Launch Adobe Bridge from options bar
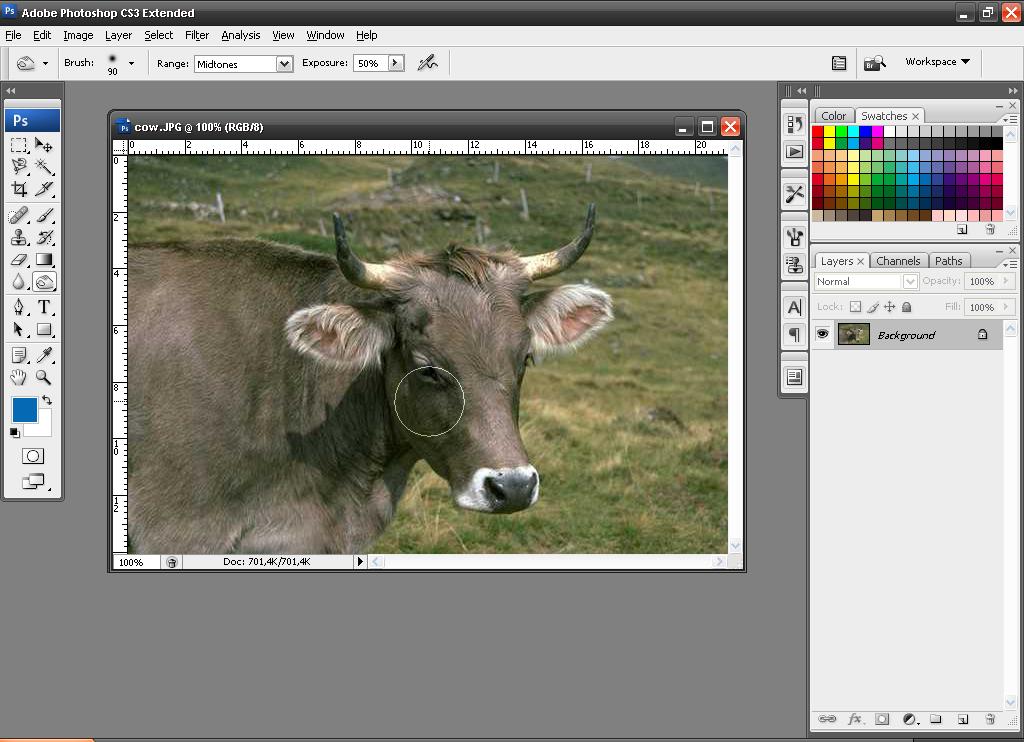The image size is (1024, 742). (x=874, y=63)
